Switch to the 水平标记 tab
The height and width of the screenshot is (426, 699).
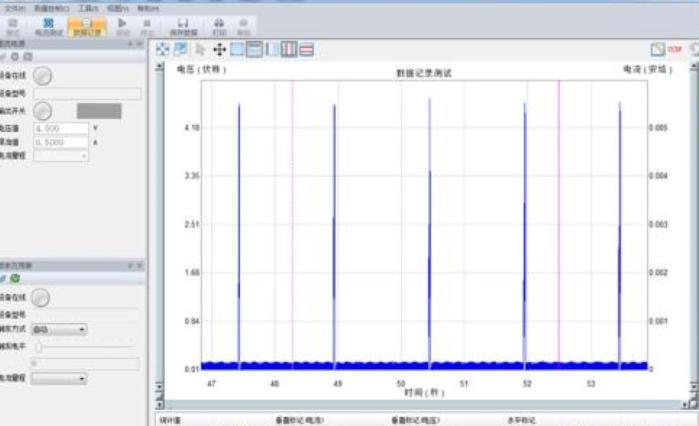(x=521, y=420)
